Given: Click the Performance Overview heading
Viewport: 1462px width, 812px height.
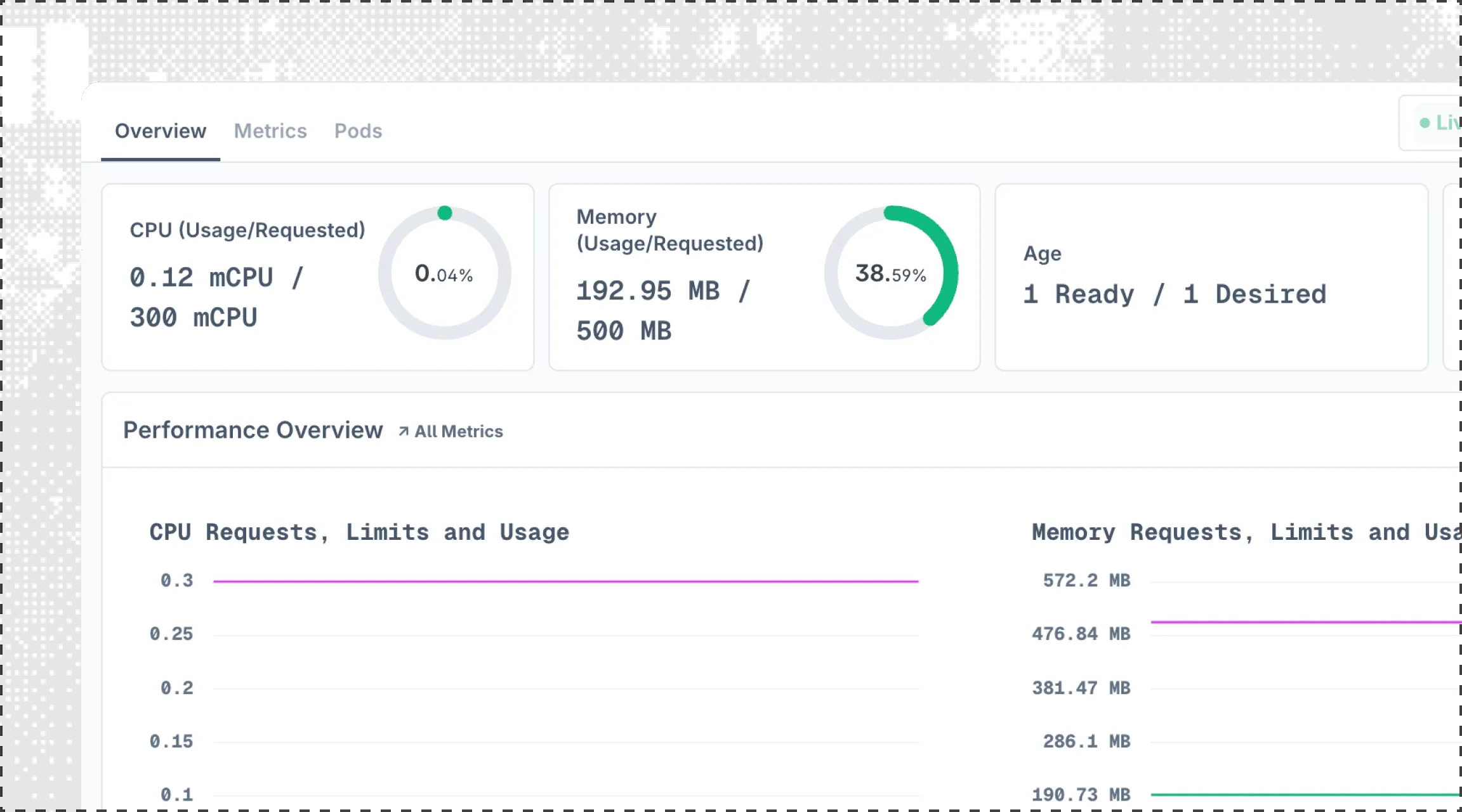Looking at the screenshot, I should (253, 430).
